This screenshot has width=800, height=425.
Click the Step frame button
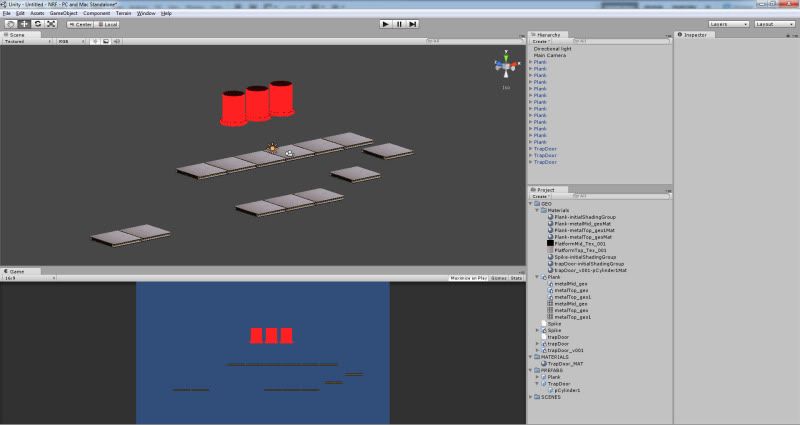coord(413,23)
